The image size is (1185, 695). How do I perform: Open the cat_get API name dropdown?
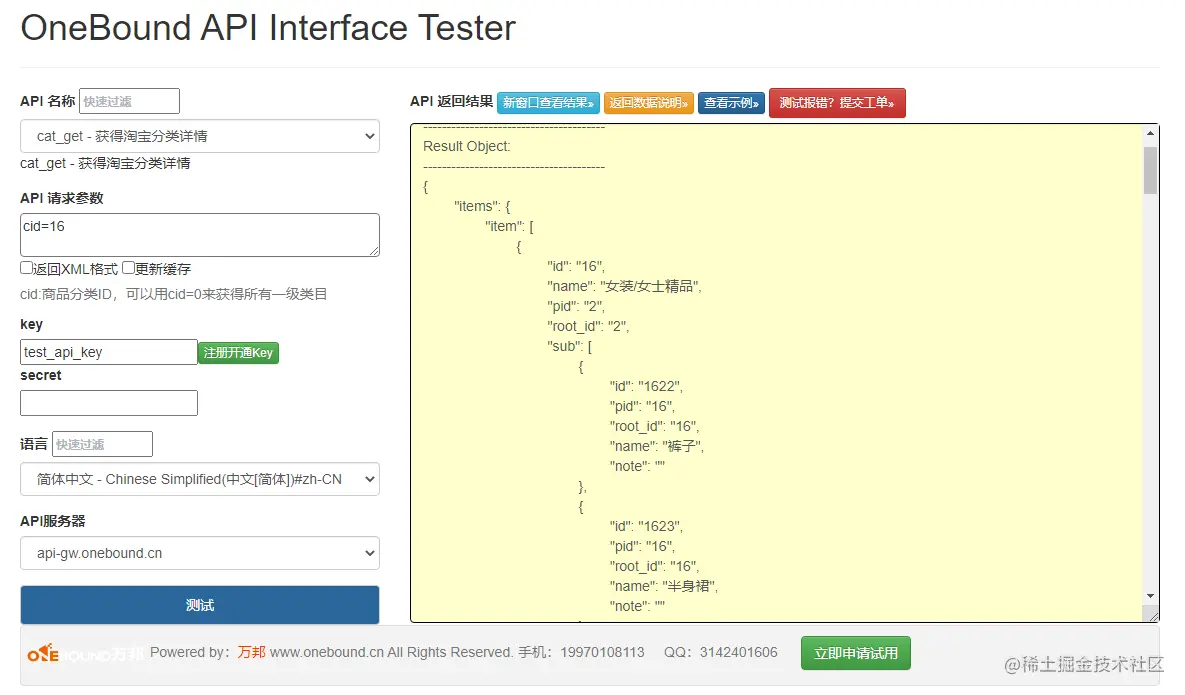point(200,136)
